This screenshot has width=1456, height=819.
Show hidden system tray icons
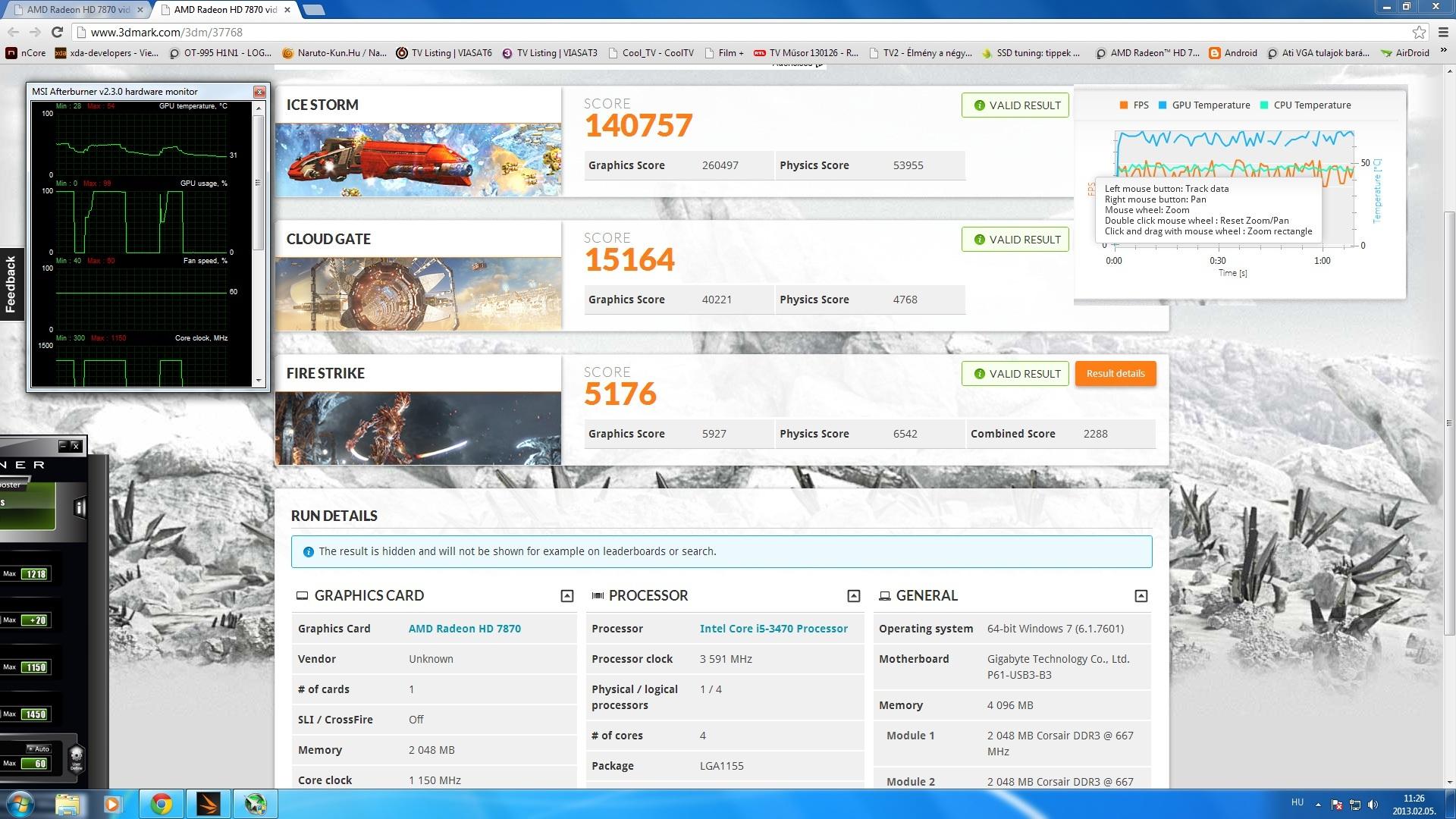point(1318,804)
